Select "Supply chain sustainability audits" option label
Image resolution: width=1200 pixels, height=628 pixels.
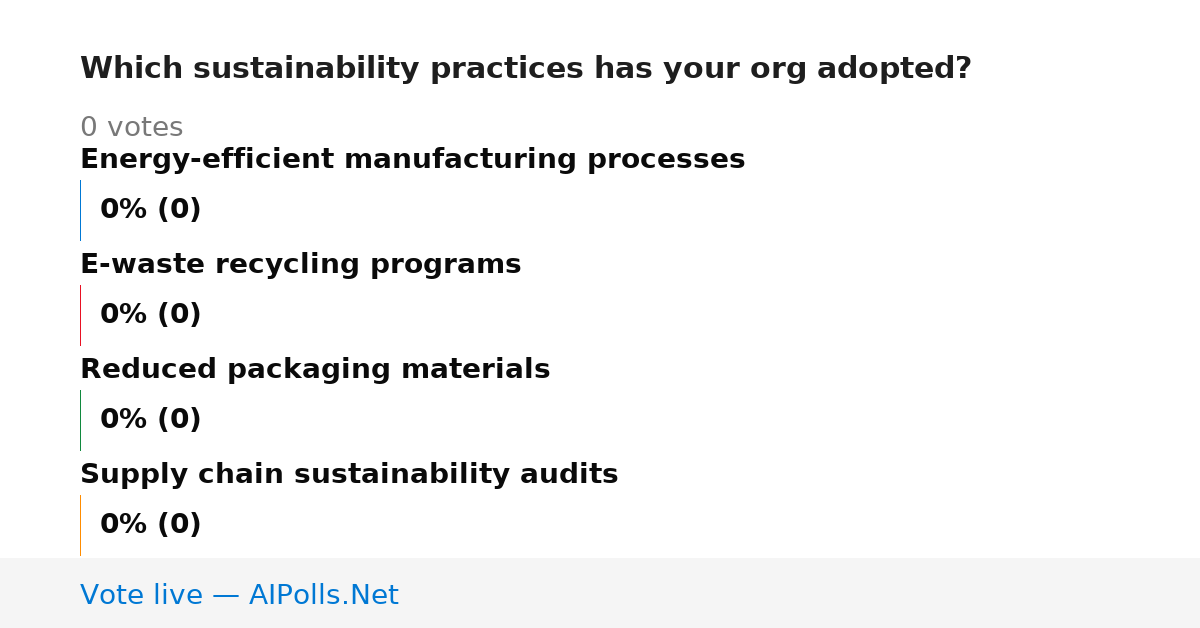349,475
